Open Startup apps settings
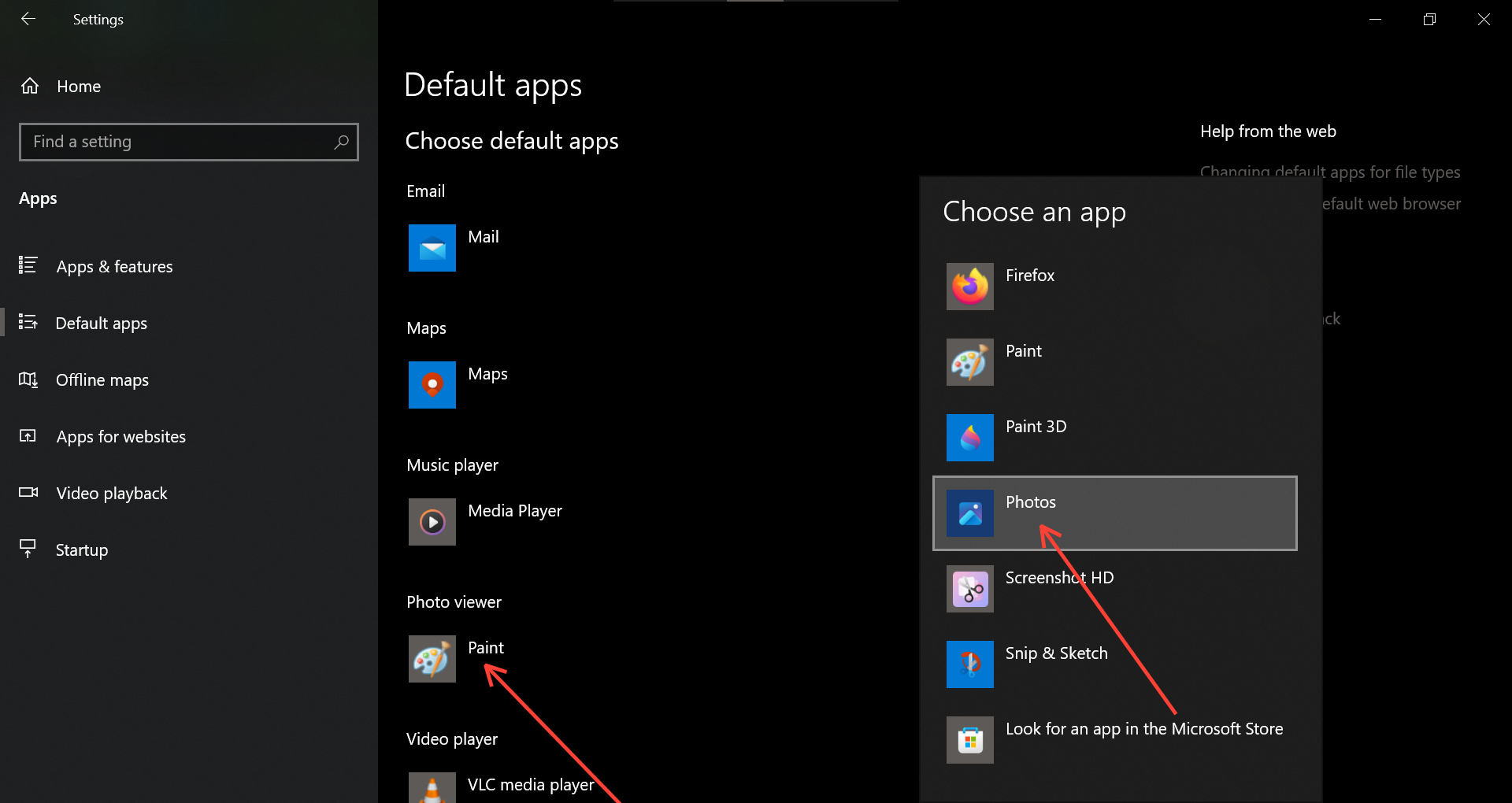Viewport: 1512px width, 803px height. 189,550
